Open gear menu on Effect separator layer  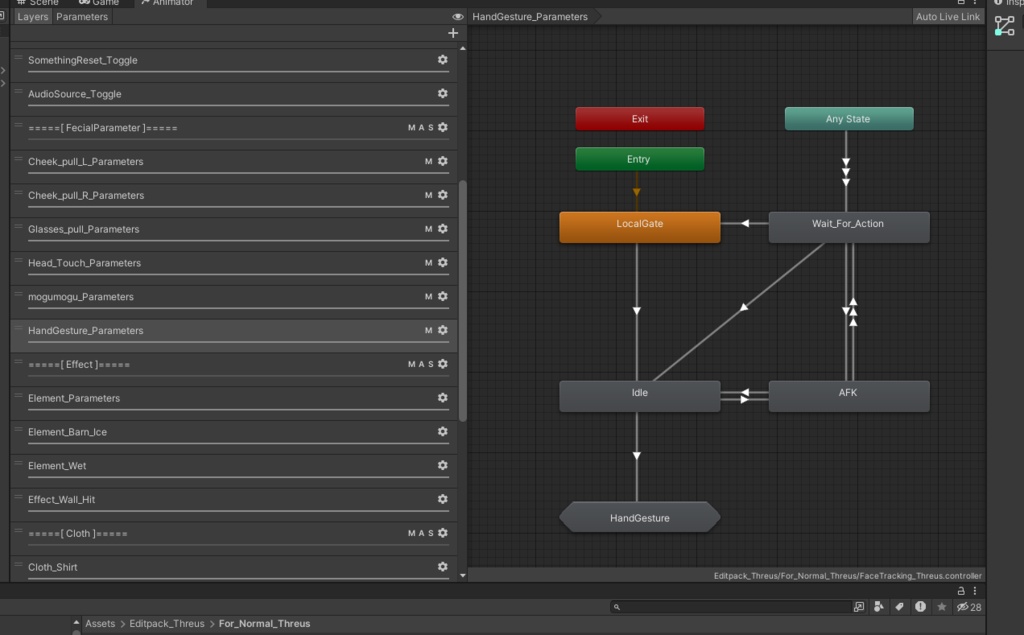point(443,364)
